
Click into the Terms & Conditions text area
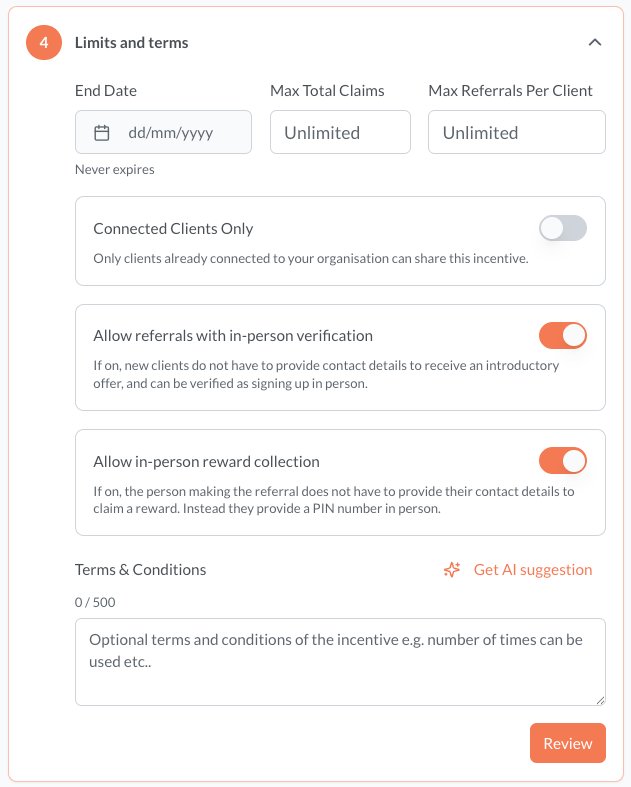(340, 662)
